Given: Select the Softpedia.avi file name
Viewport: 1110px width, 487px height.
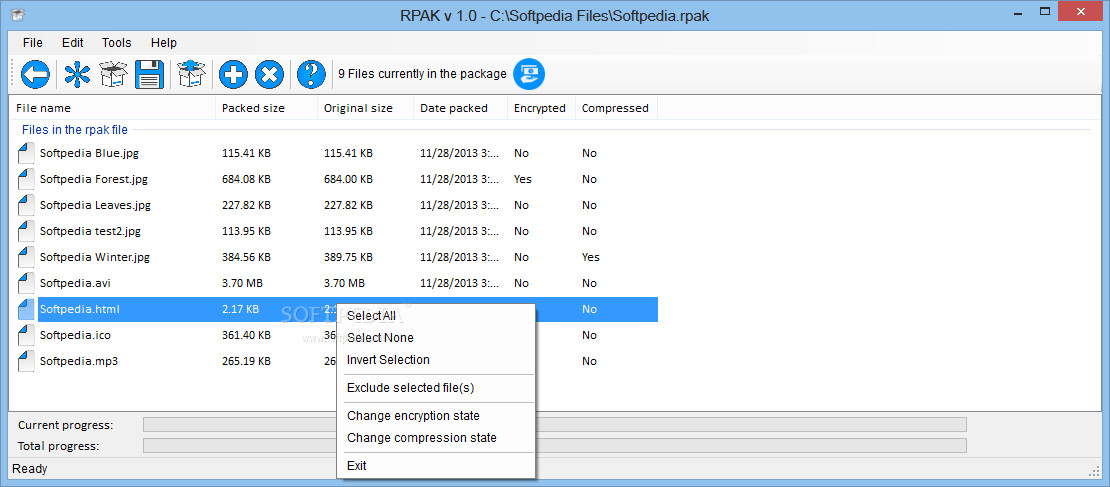Looking at the screenshot, I should [x=75, y=283].
